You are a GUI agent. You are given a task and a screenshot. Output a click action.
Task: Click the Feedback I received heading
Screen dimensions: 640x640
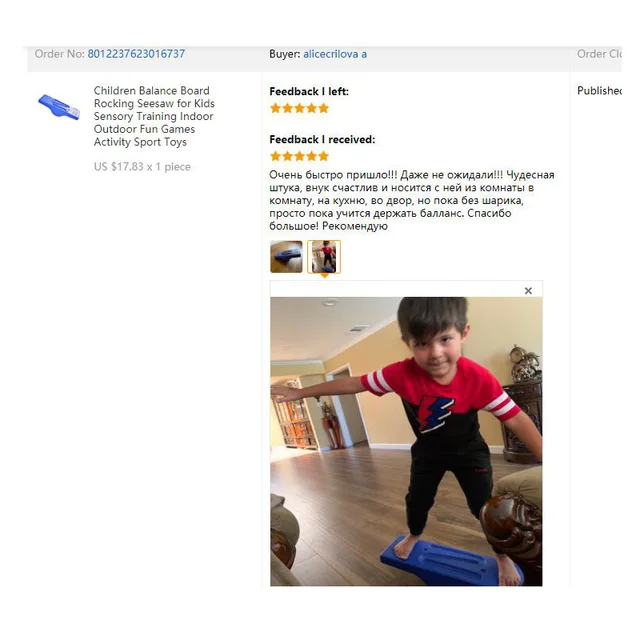pyautogui.click(x=322, y=140)
